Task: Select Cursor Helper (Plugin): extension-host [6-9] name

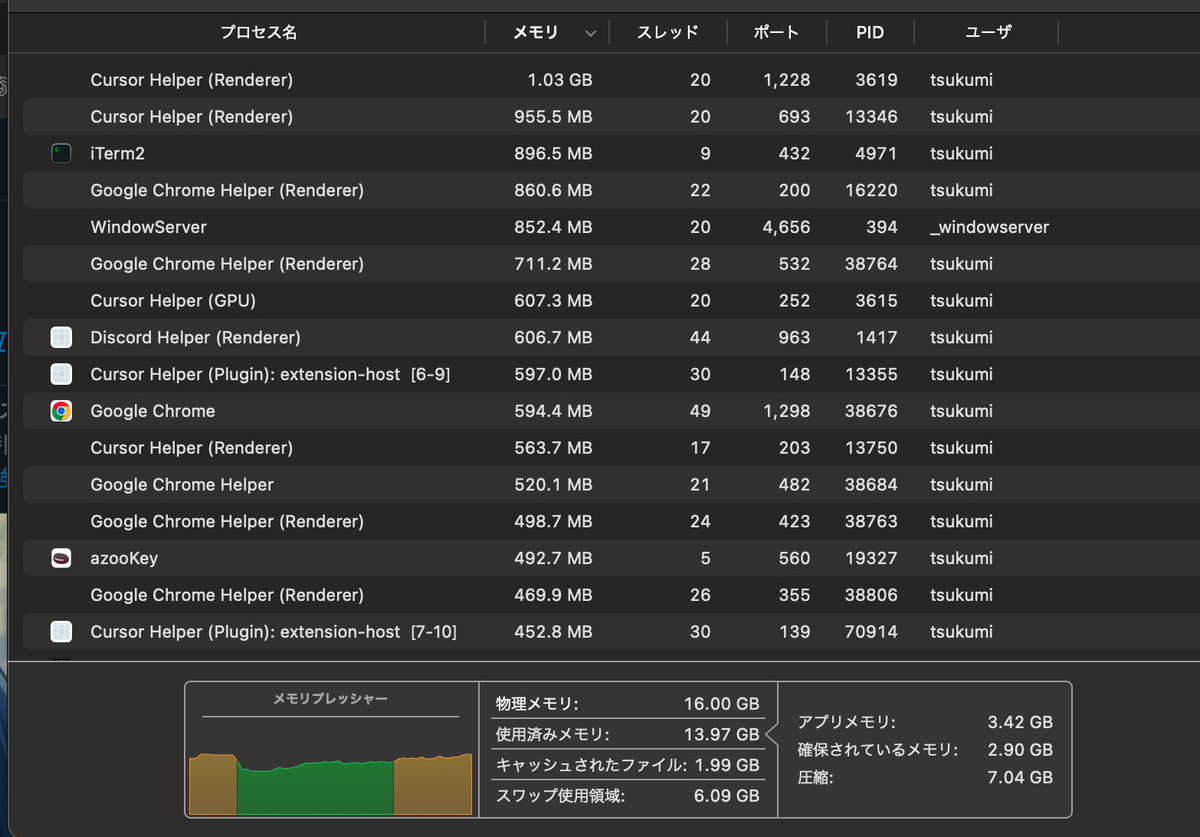Action: 270,374
